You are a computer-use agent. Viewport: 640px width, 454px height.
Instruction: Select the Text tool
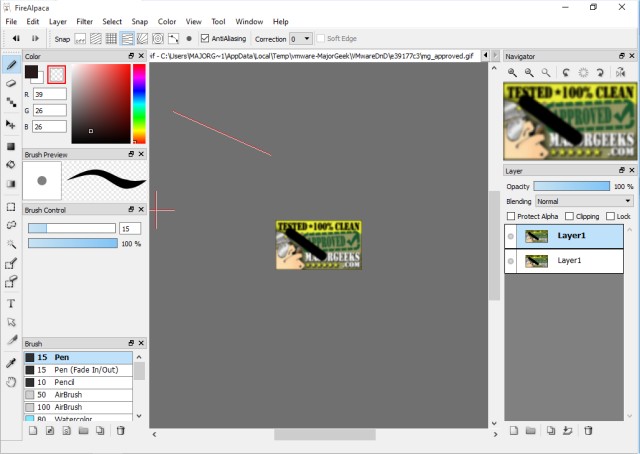point(11,304)
